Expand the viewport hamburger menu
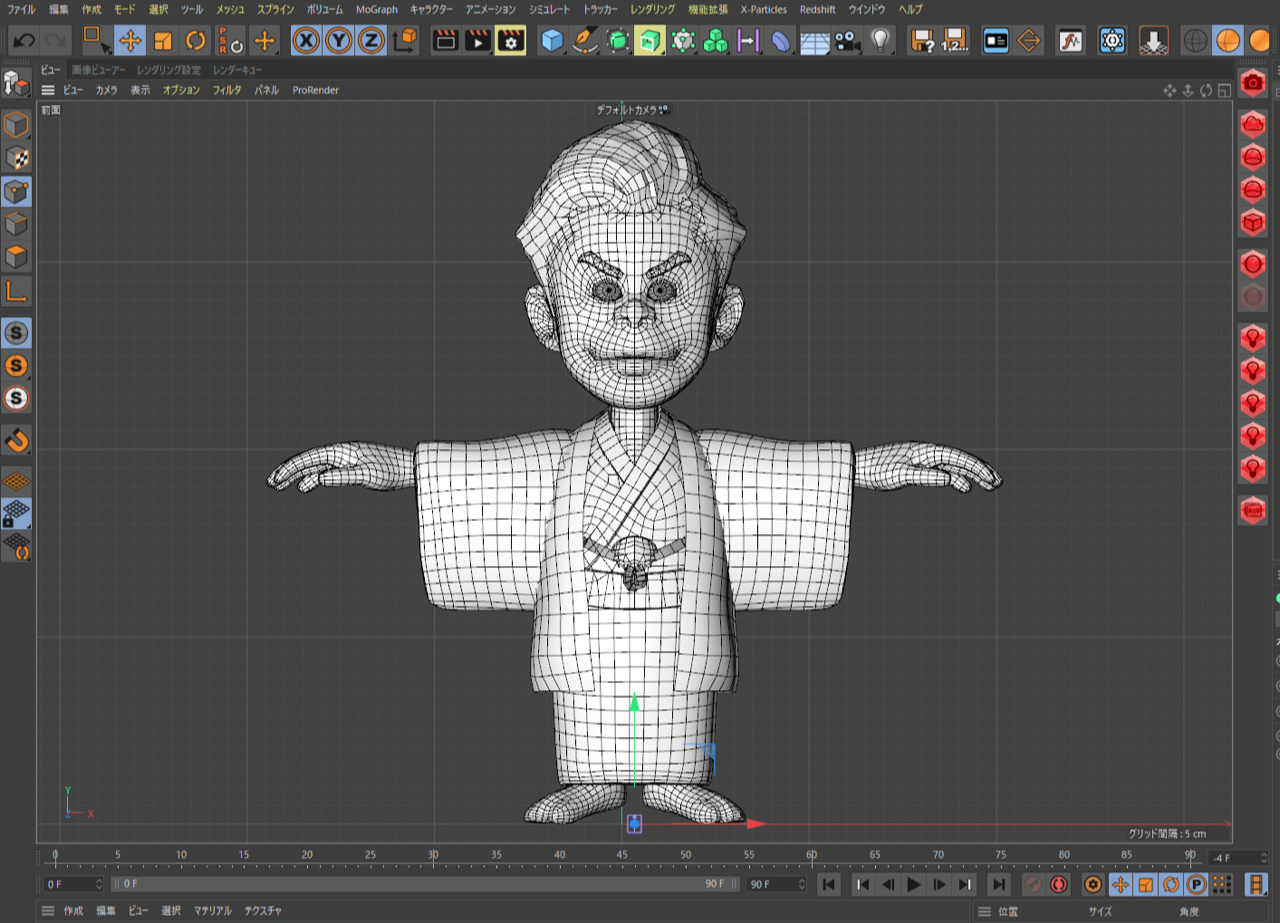This screenshot has height=923, width=1280. coord(48,90)
